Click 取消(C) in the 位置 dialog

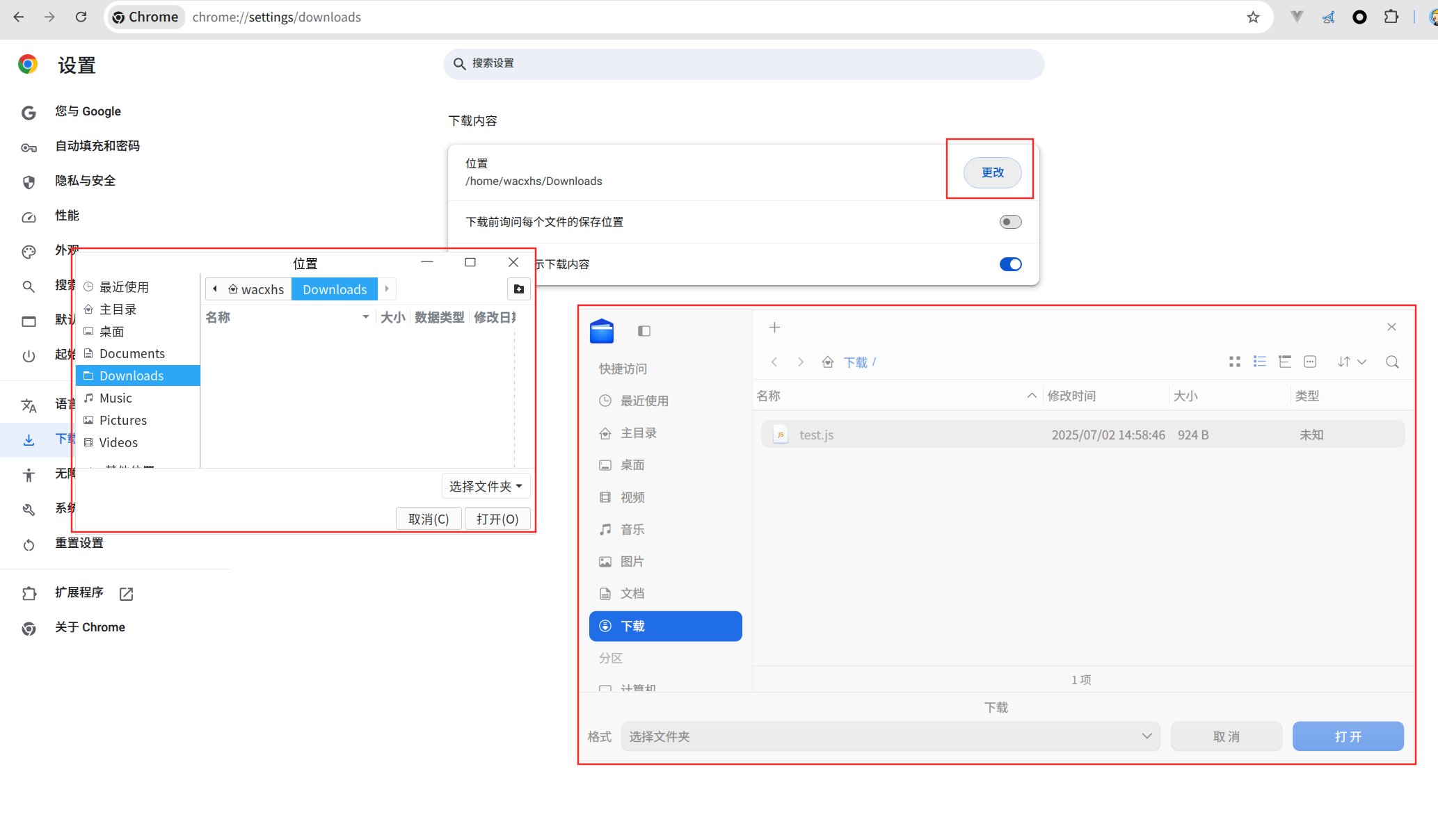click(429, 519)
